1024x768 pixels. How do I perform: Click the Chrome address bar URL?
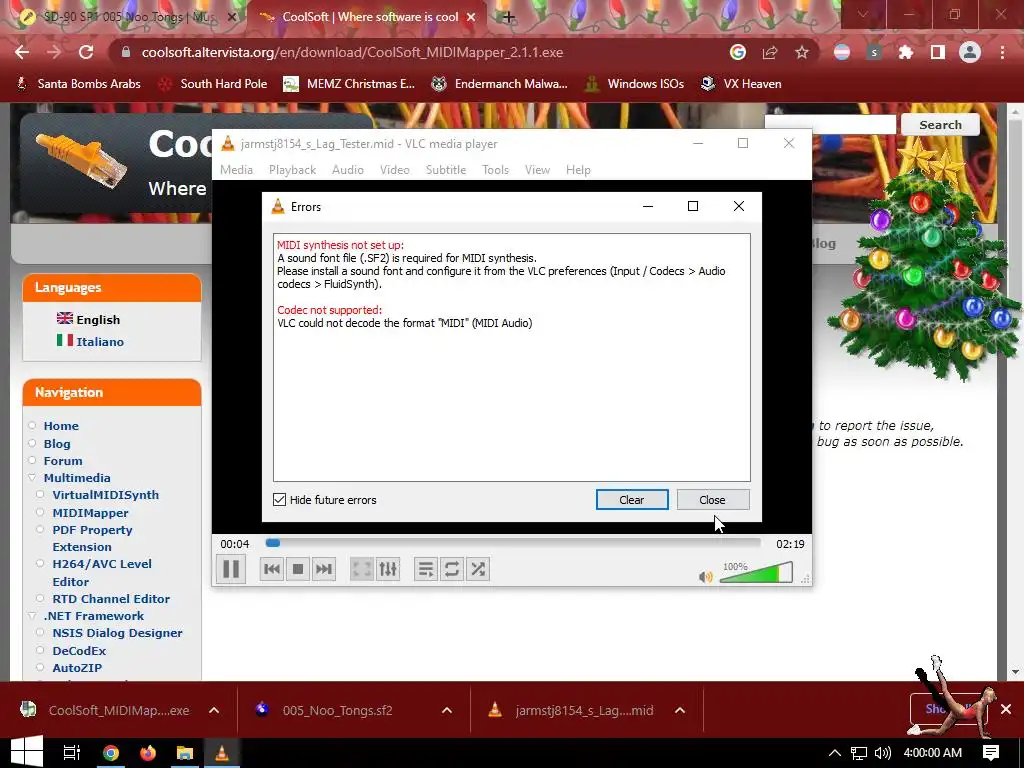pos(353,52)
